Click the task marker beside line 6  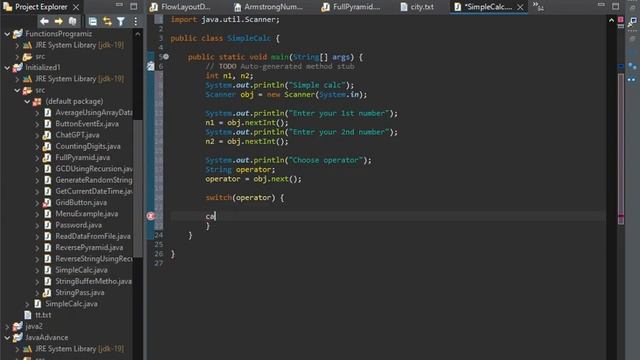[x=151, y=66]
